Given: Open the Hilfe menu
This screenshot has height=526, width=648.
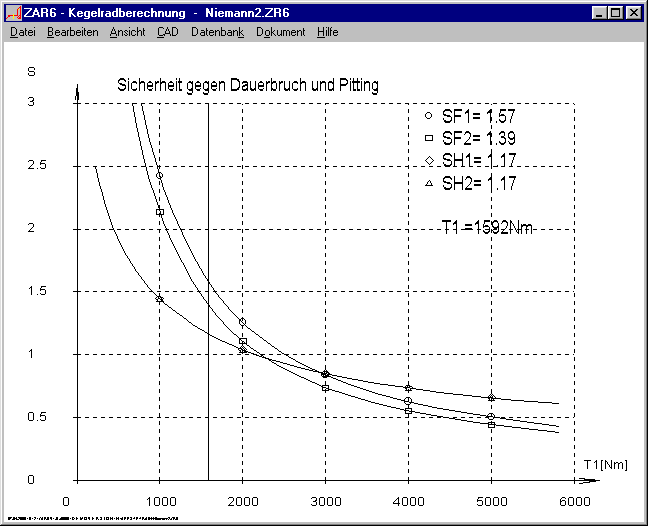Looking at the screenshot, I should click(x=327, y=32).
